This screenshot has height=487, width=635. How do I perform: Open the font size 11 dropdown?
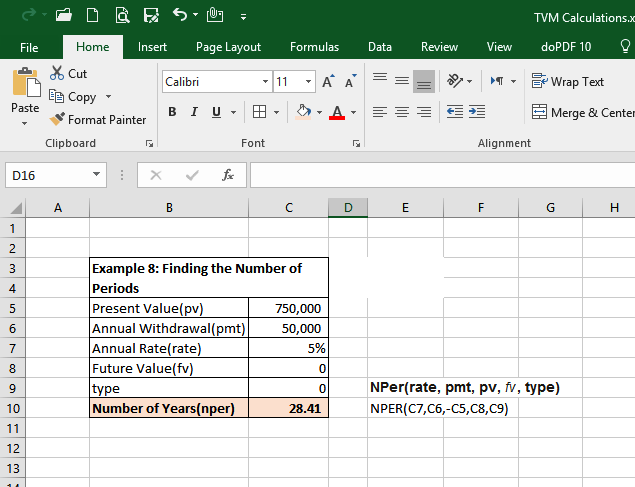point(308,81)
